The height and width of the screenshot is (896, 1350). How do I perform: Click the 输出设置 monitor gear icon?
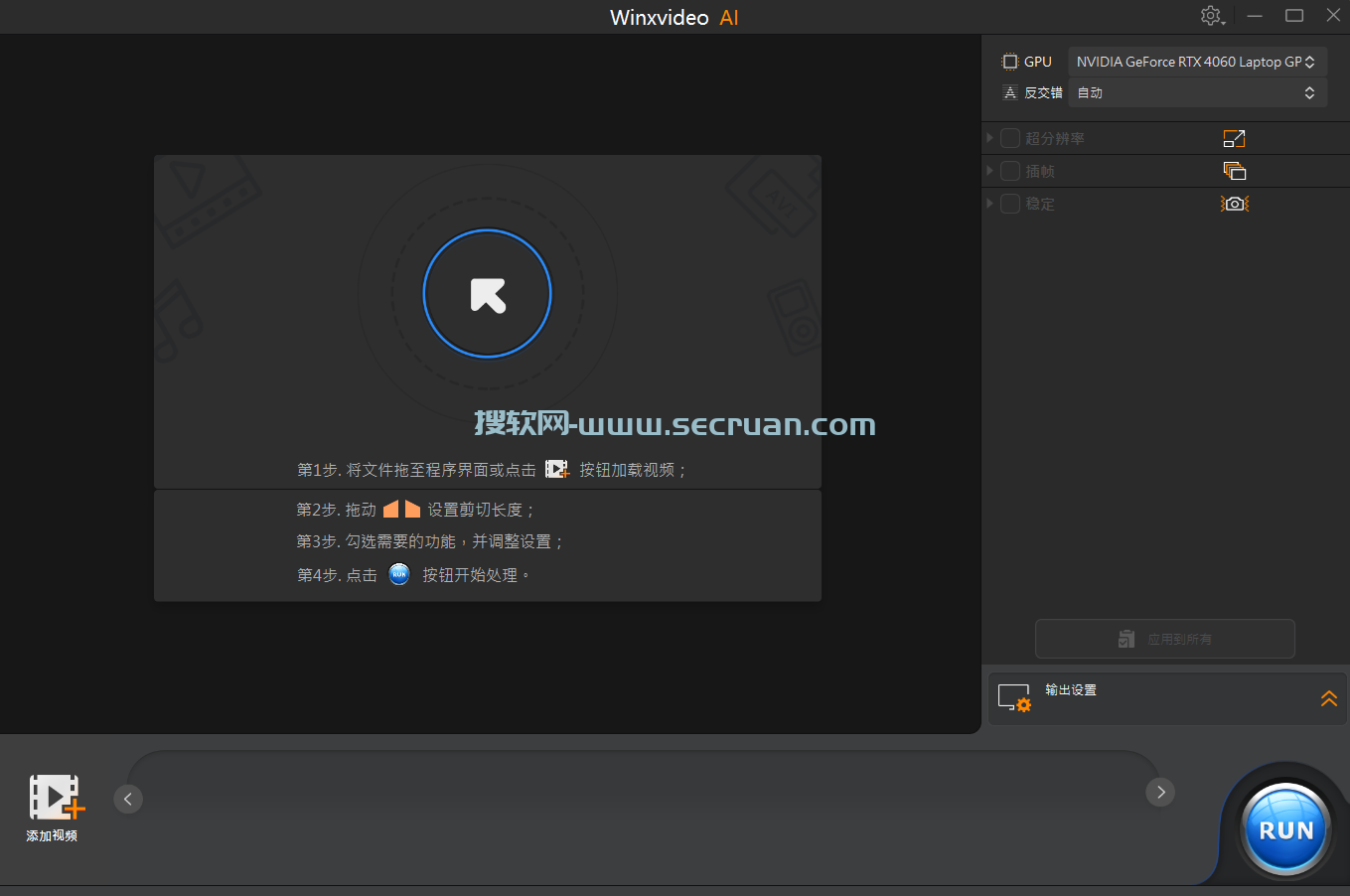(x=1014, y=698)
